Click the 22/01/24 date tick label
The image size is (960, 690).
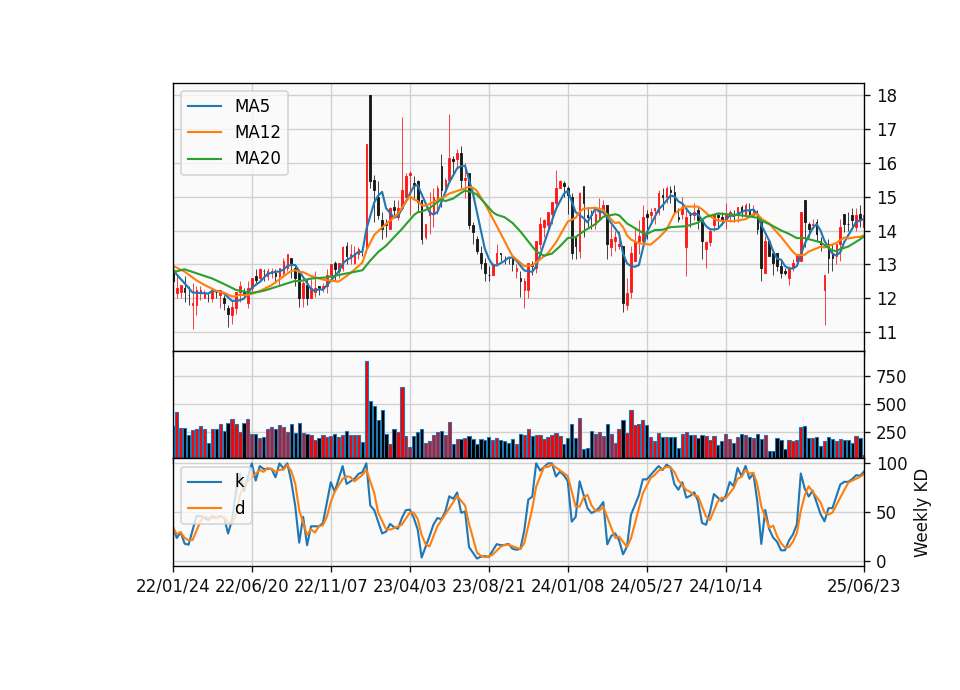click(173, 586)
